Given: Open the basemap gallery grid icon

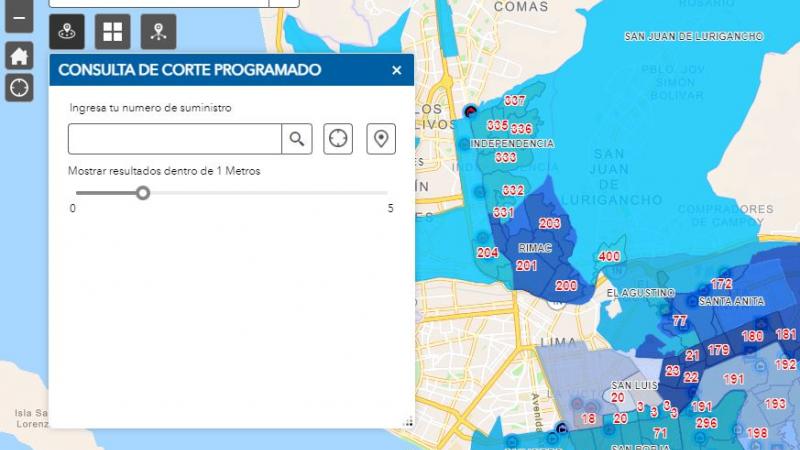Looking at the screenshot, I should (x=112, y=31).
